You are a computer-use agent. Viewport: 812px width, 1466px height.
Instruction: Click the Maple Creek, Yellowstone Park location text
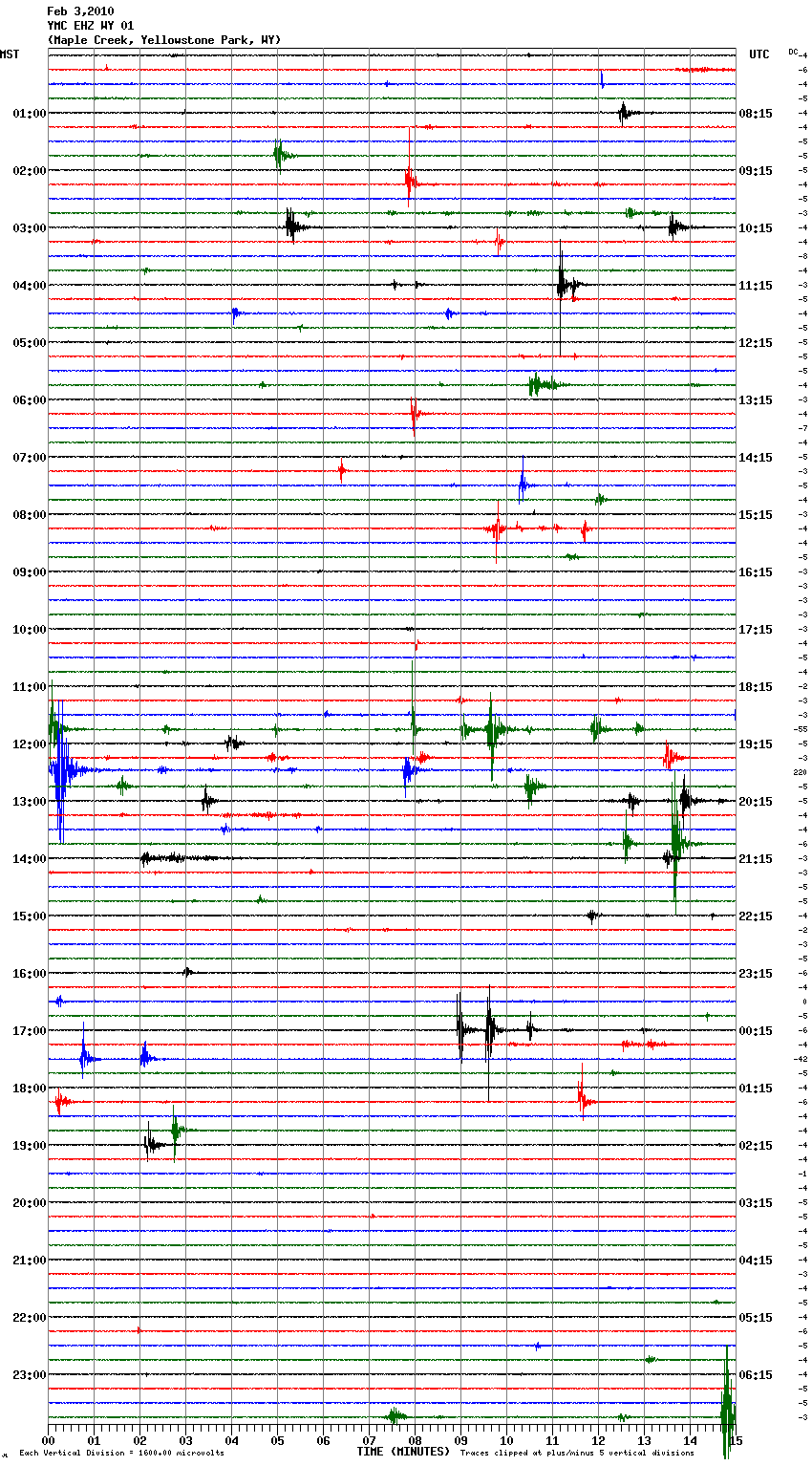[x=163, y=40]
